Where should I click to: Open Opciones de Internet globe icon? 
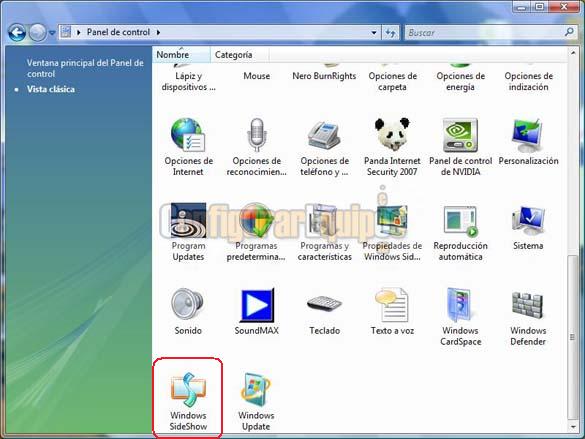pyautogui.click(x=188, y=135)
